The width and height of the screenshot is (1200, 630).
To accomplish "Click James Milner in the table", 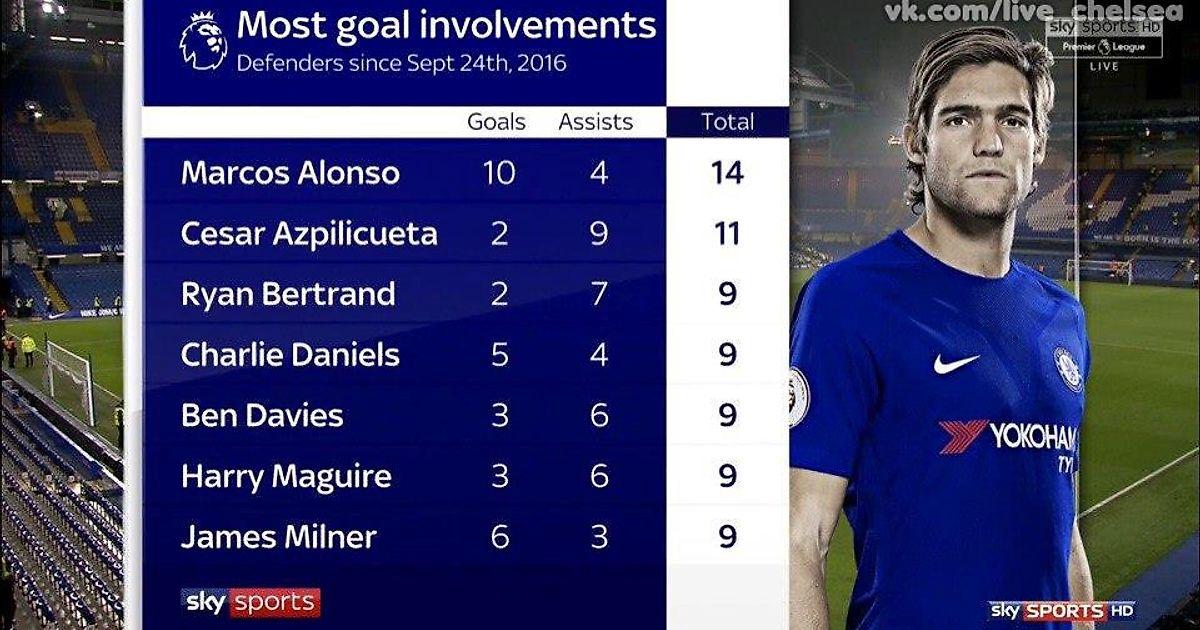I will point(279,537).
